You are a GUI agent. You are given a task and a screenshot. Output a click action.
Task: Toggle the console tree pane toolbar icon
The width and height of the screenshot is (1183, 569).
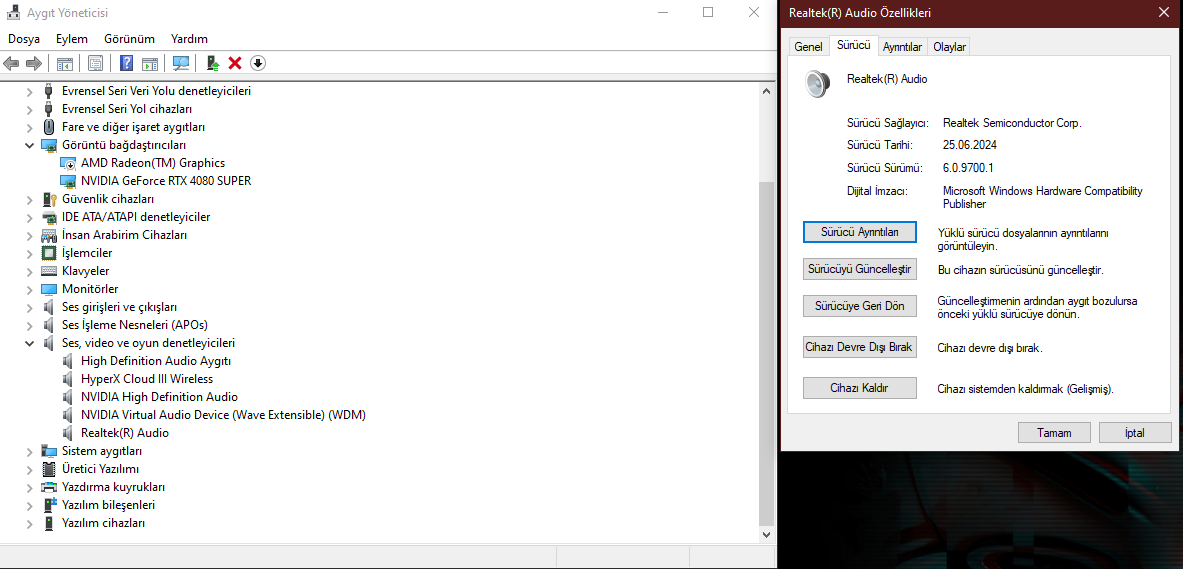(66, 63)
